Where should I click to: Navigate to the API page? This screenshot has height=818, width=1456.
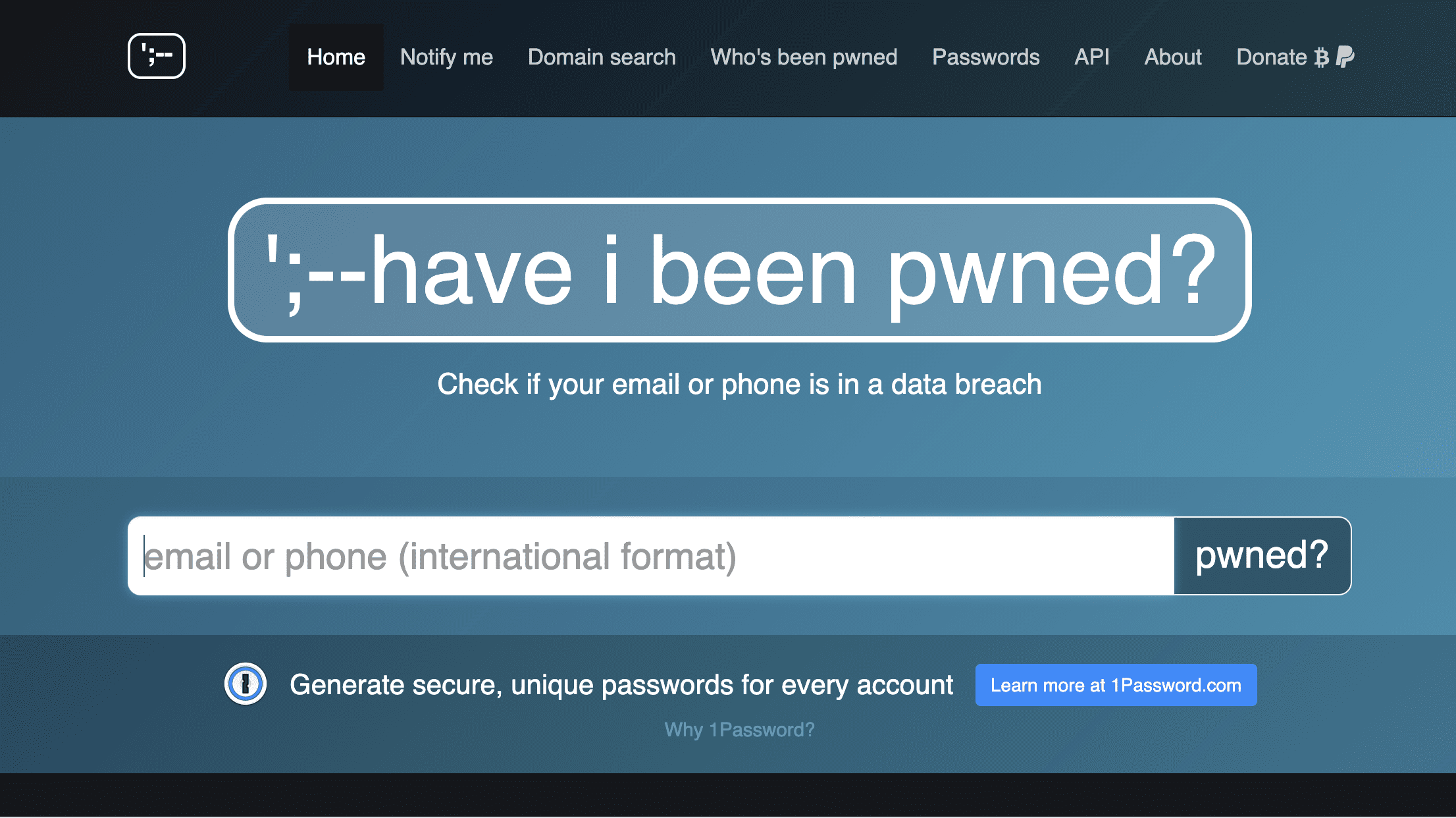click(1092, 57)
